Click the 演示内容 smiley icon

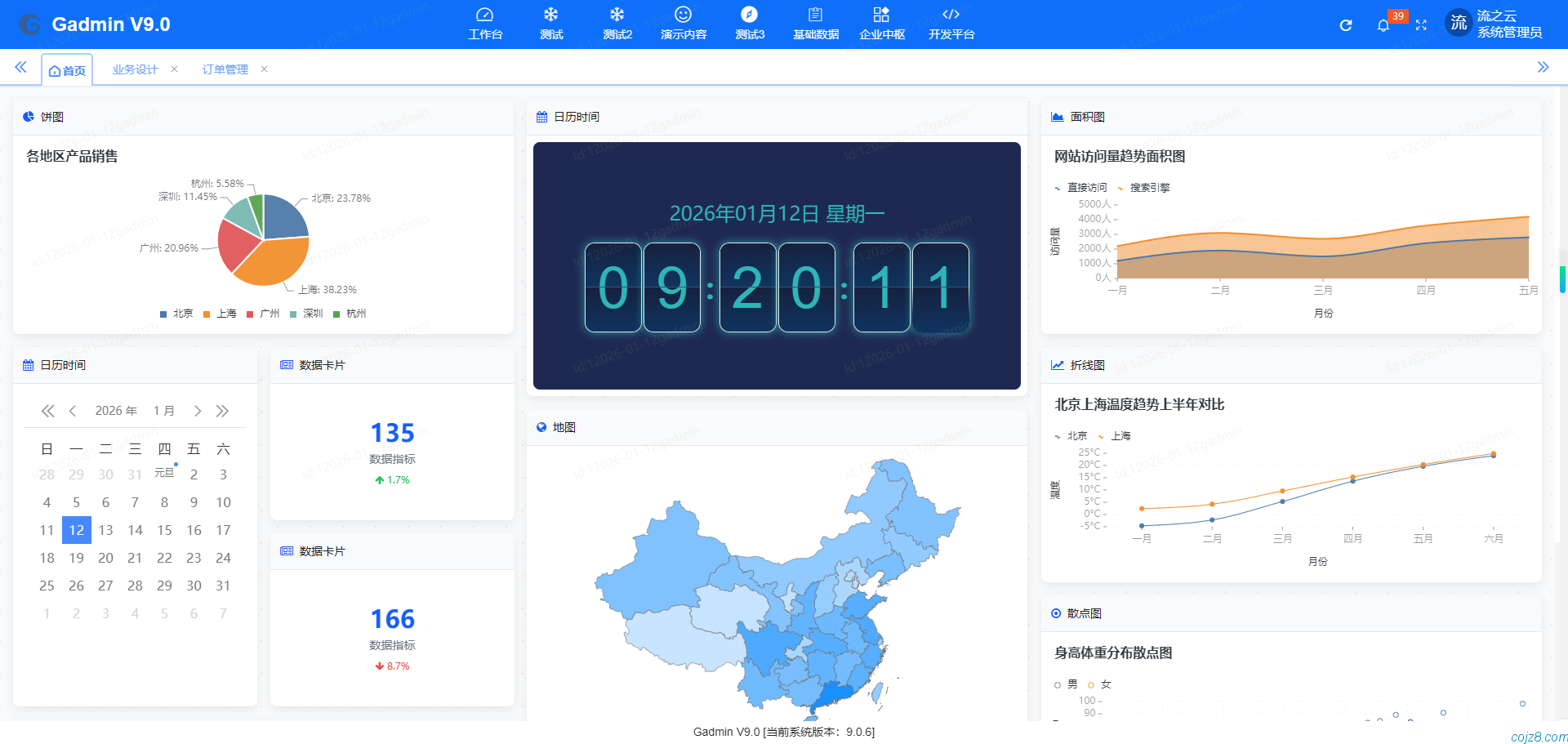coord(683,16)
